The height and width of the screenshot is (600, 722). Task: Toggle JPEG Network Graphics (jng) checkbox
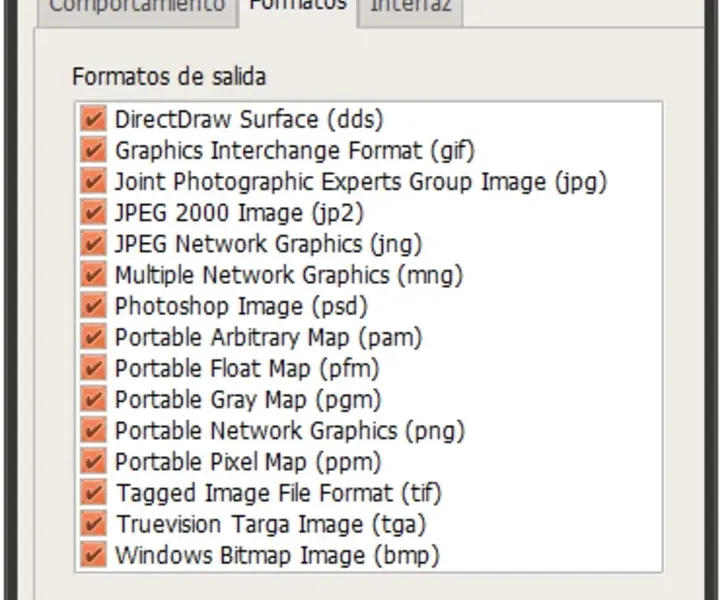(93, 243)
